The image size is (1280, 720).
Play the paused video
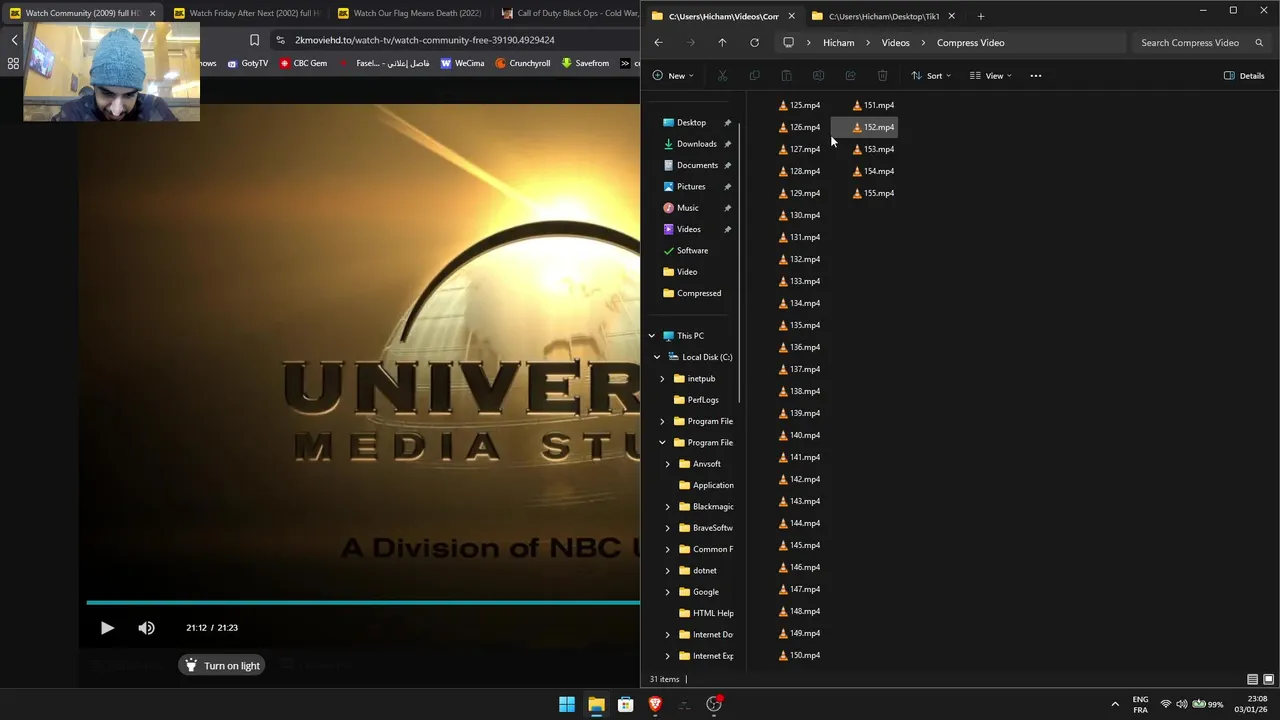point(107,628)
